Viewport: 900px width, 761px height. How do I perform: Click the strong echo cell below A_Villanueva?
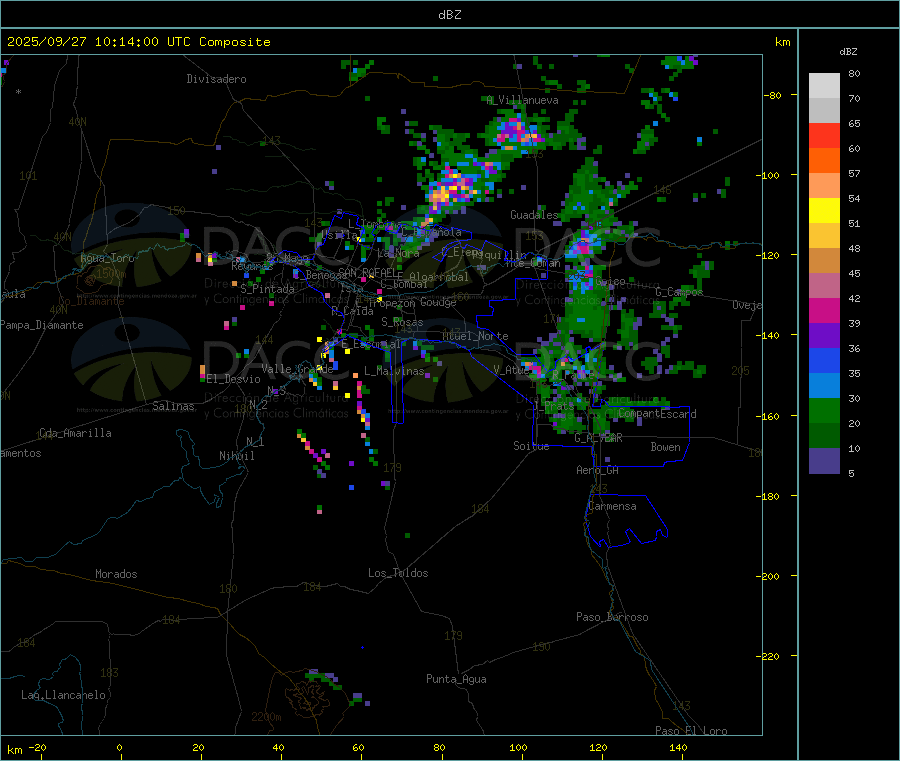click(518, 133)
